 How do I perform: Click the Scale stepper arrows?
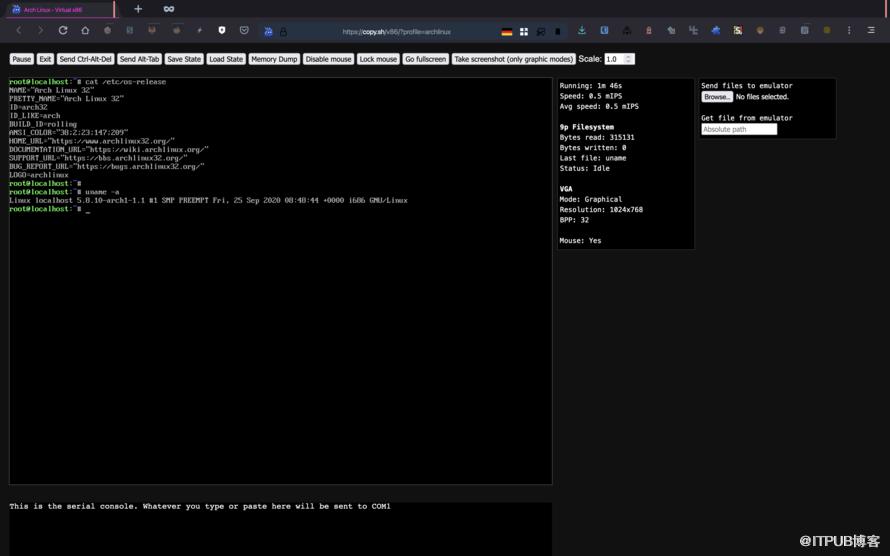click(629, 59)
